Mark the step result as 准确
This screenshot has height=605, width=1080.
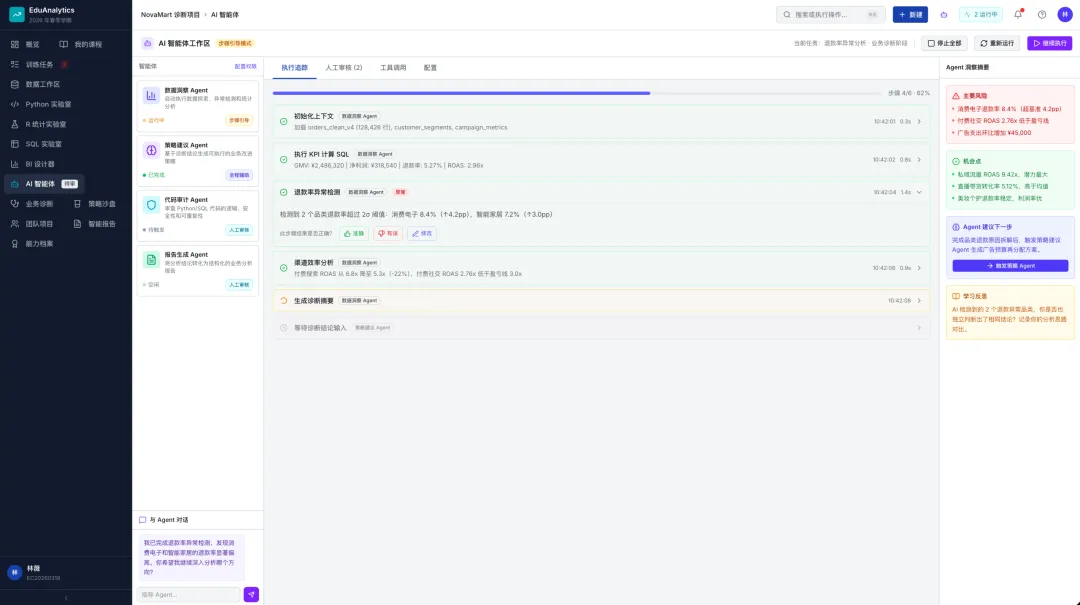click(353, 234)
